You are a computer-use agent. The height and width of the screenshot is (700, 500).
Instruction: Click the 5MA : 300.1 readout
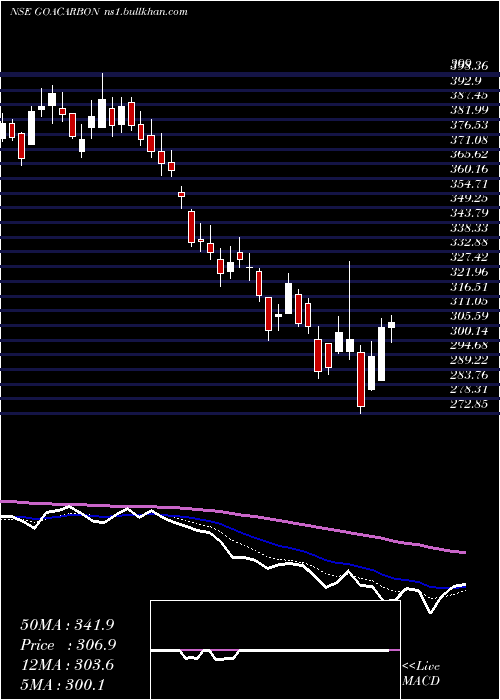click(62, 685)
